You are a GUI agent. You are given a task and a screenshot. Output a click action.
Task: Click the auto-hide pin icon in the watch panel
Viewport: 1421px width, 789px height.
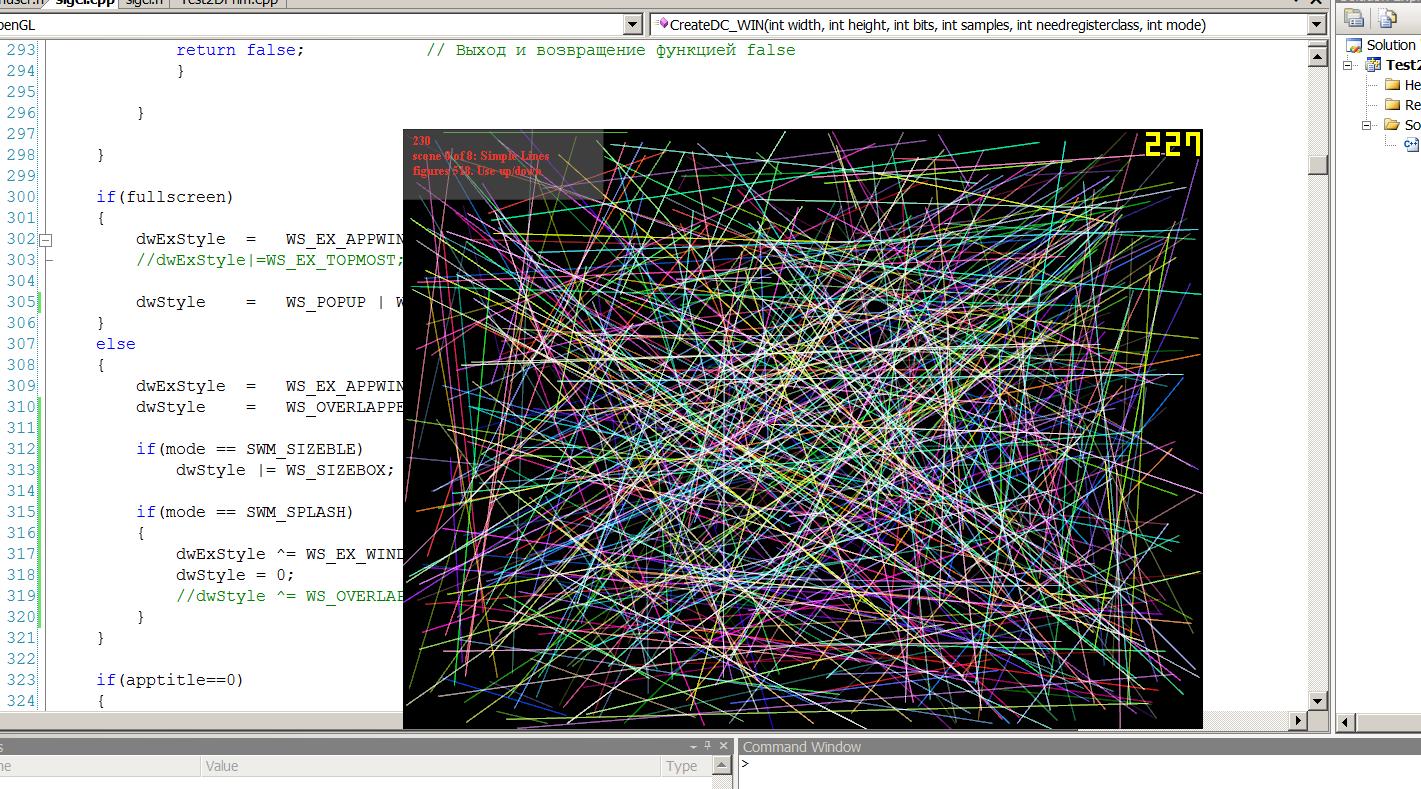click(x=708, y=747)
